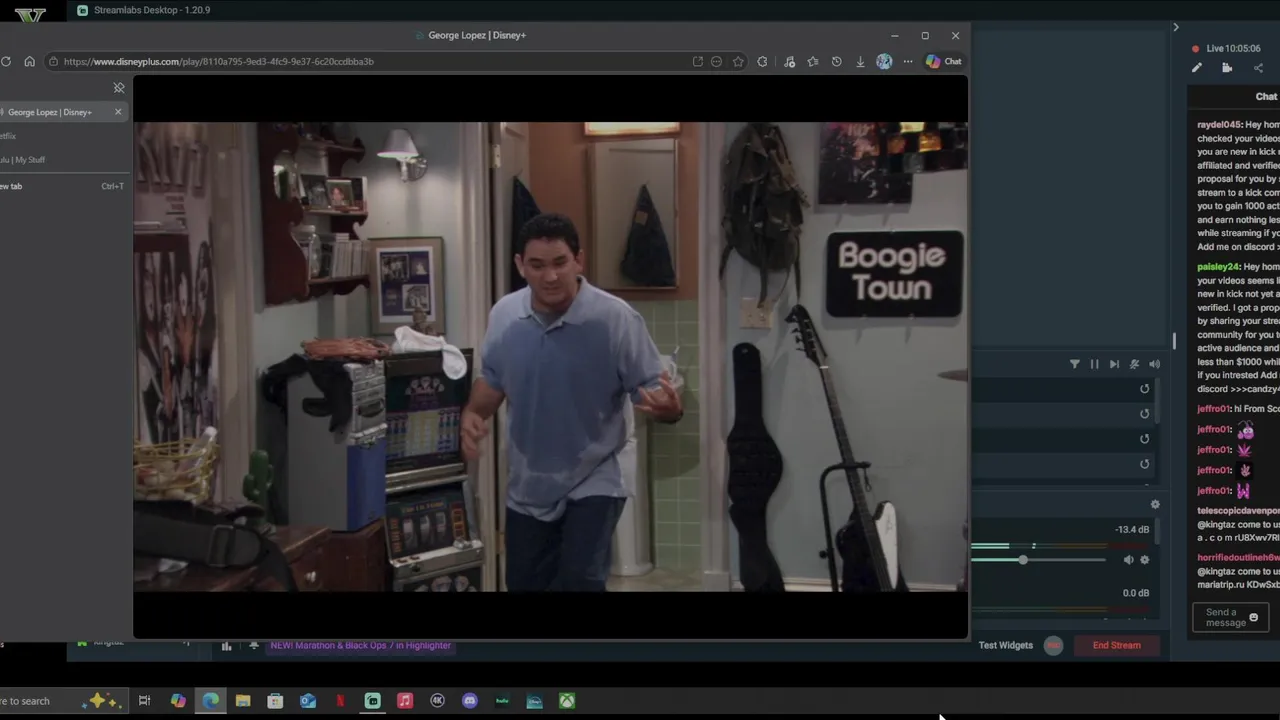Open Hulu app from taskbar
This screenshot has height=720, width=1280.
(x=502, y=701)
